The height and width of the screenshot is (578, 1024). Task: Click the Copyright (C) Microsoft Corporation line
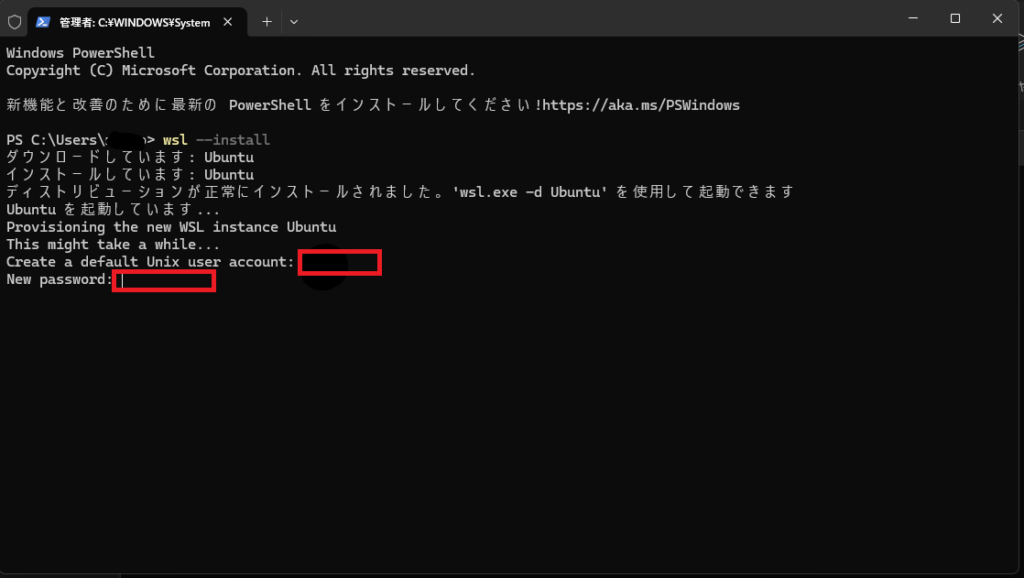point(240,71)
